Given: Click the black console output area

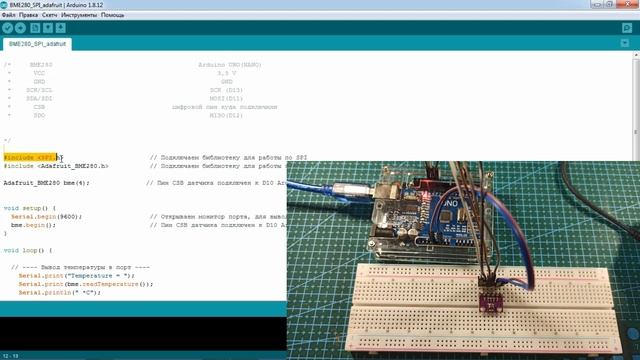Looking at the screenshot, I should [143, 333].
